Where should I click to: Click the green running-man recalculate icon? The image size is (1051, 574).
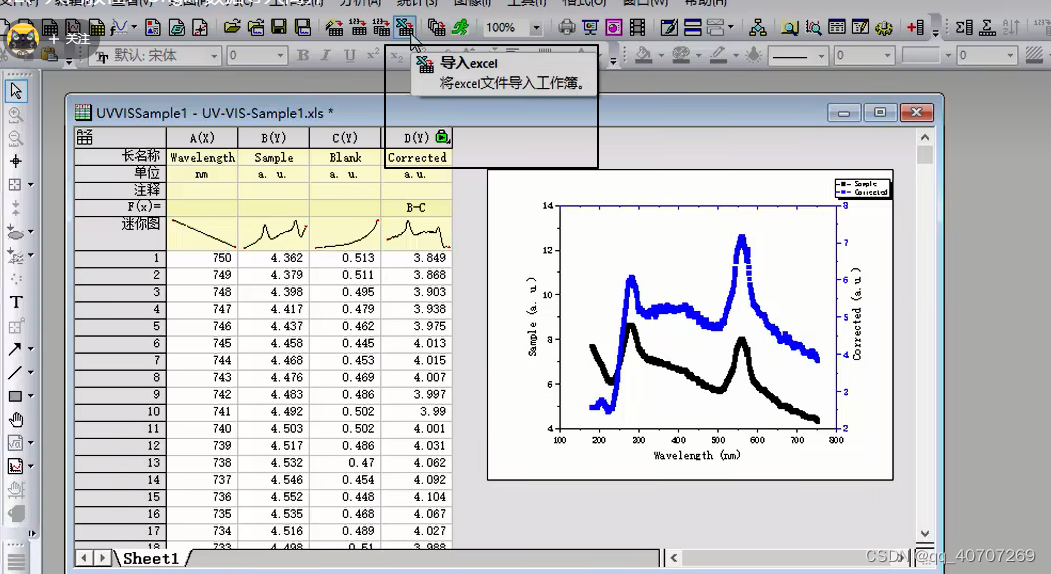point(460,27)
